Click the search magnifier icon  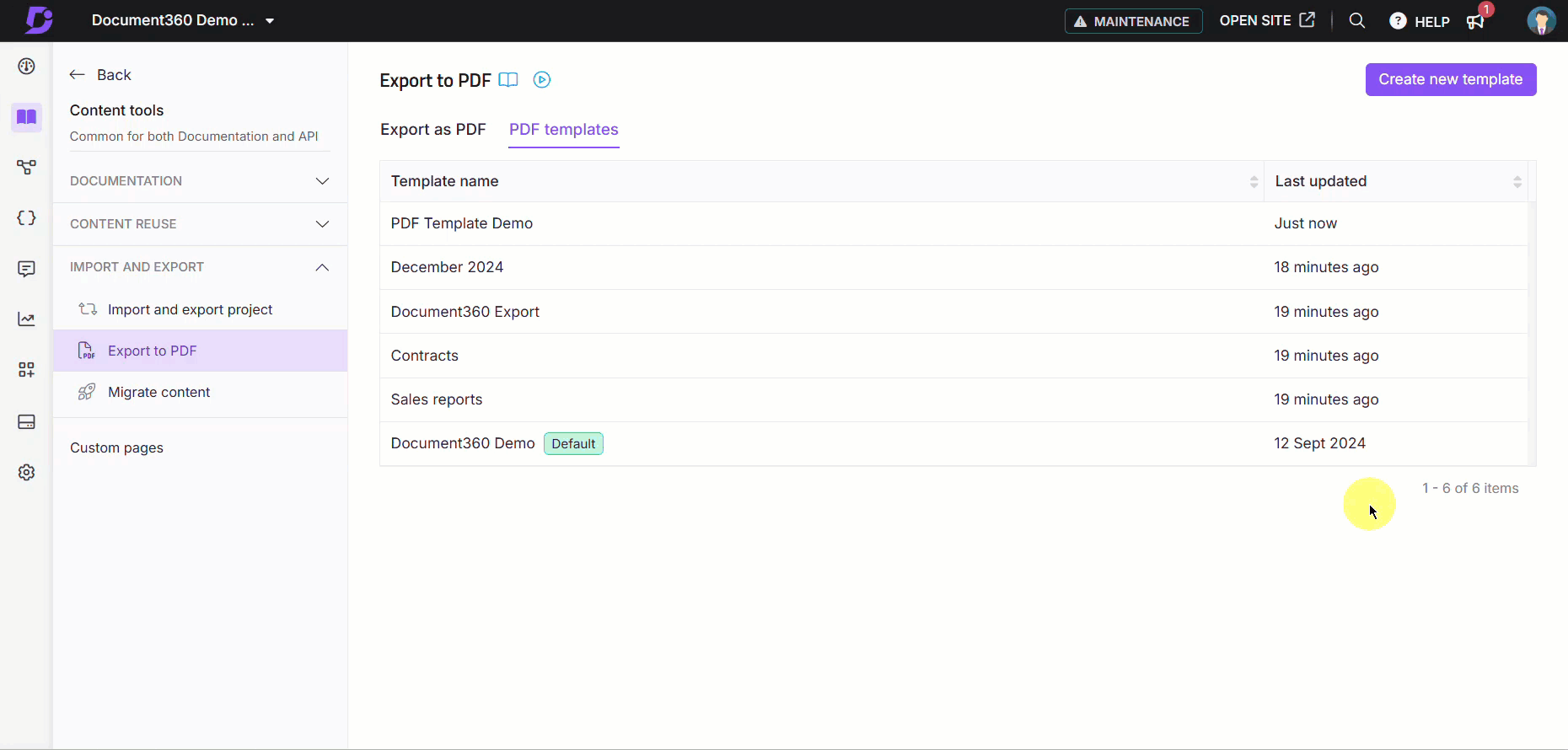tap(1357, 20)
